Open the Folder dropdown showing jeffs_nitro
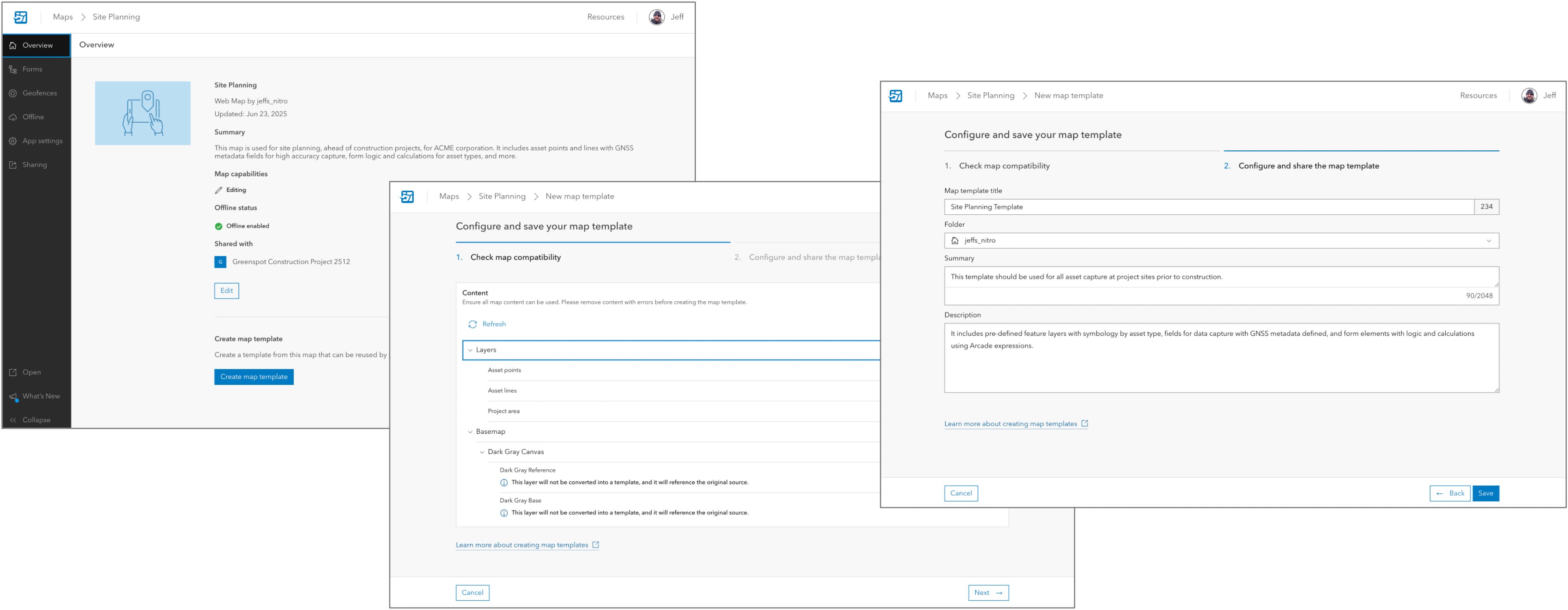 (1221, 241)
